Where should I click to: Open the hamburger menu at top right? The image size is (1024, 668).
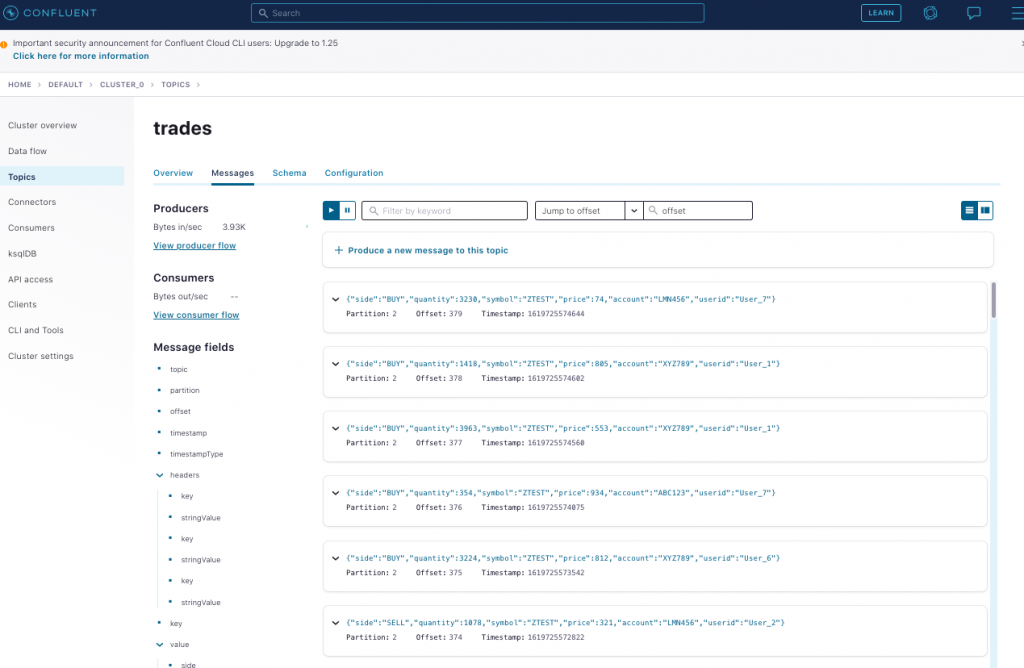tap(1017, 13)
